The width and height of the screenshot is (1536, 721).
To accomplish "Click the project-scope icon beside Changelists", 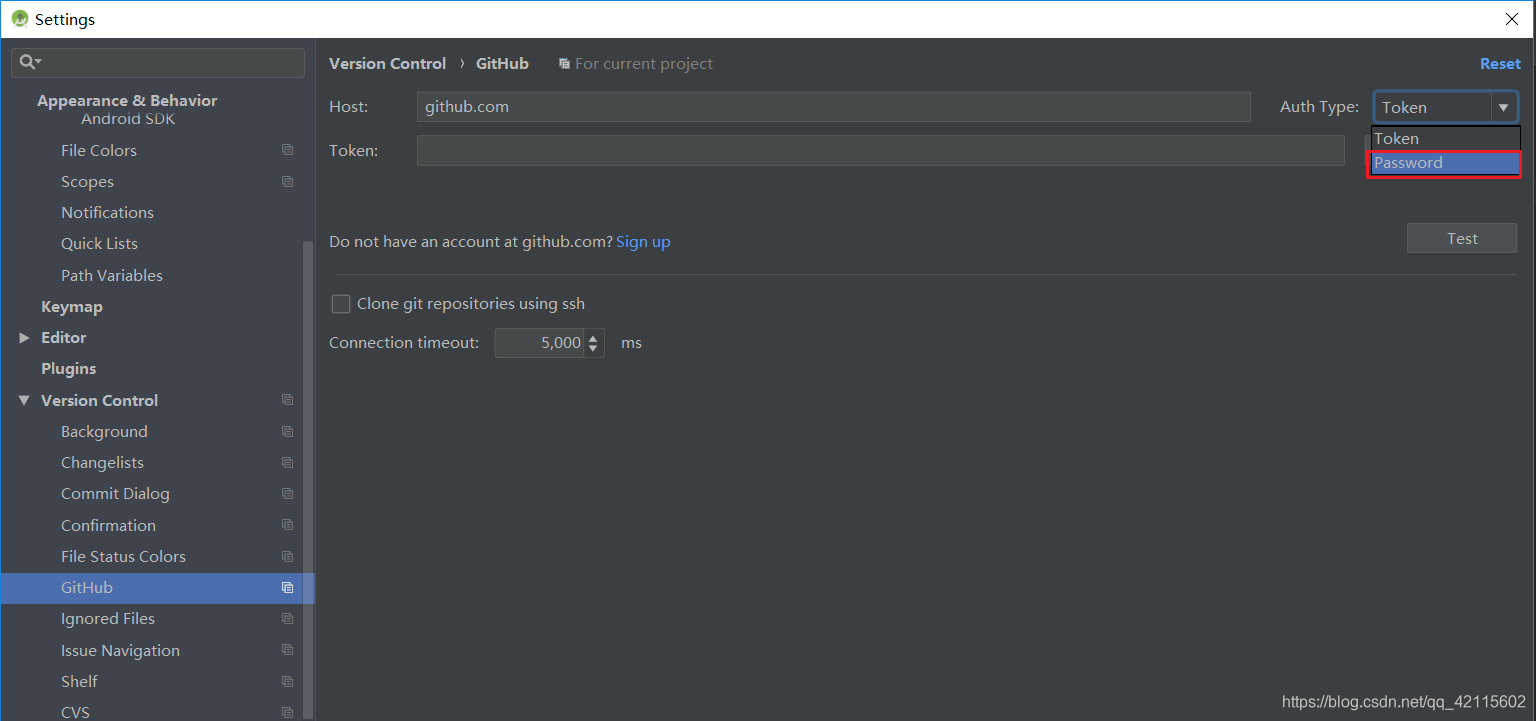I will (288, 462).
